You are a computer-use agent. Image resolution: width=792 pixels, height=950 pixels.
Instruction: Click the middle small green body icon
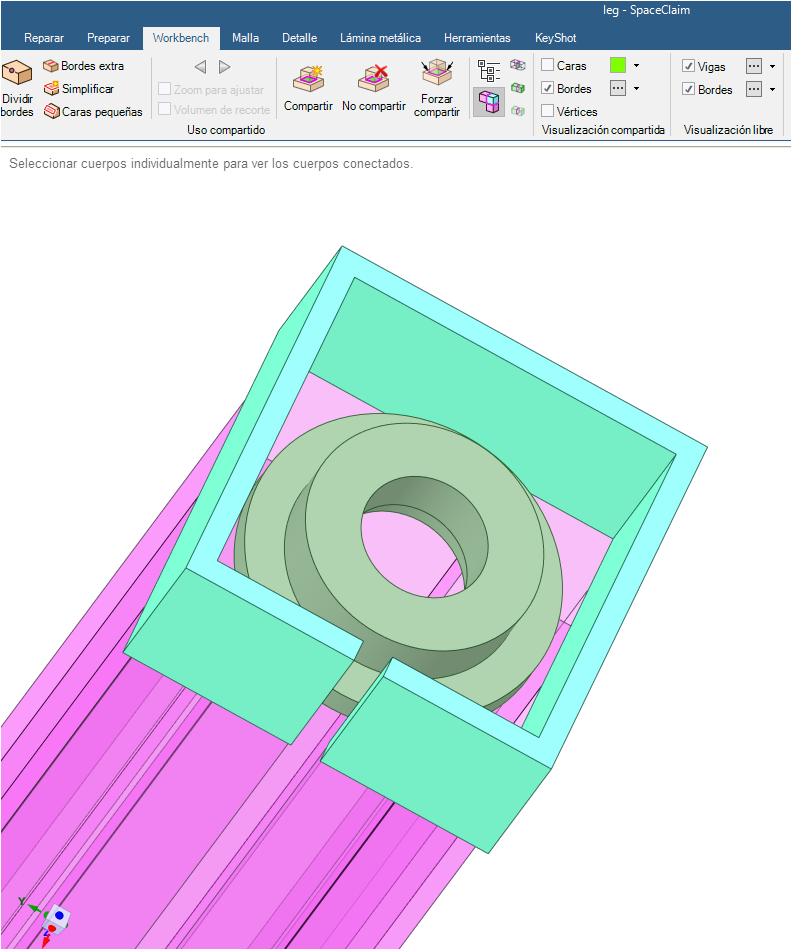point(517,88)
